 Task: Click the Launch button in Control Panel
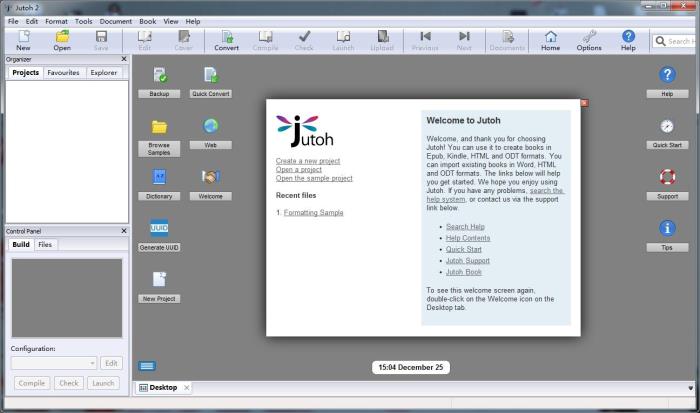(103, 383)
